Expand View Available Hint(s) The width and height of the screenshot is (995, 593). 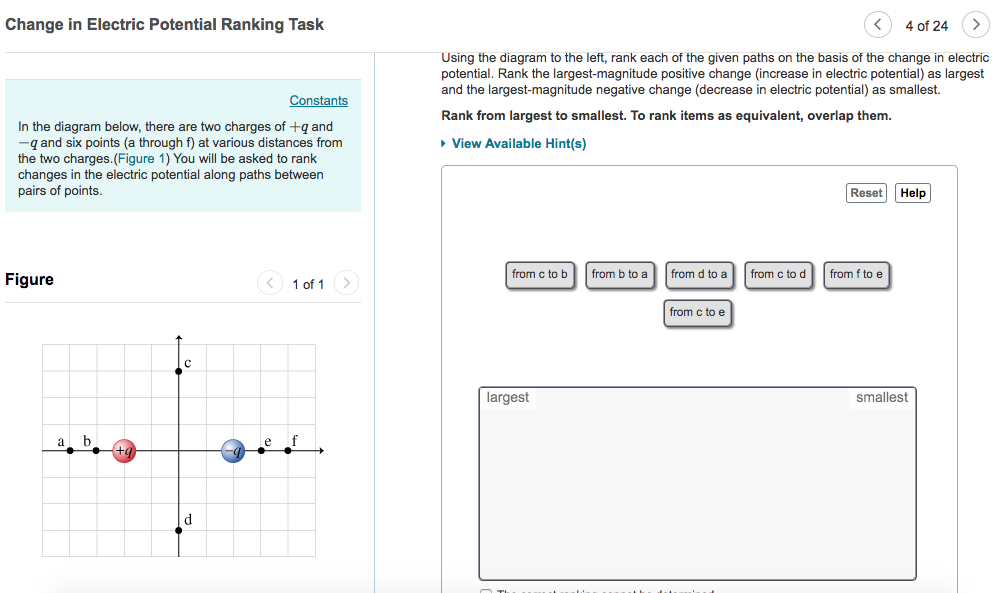point(518,143)
